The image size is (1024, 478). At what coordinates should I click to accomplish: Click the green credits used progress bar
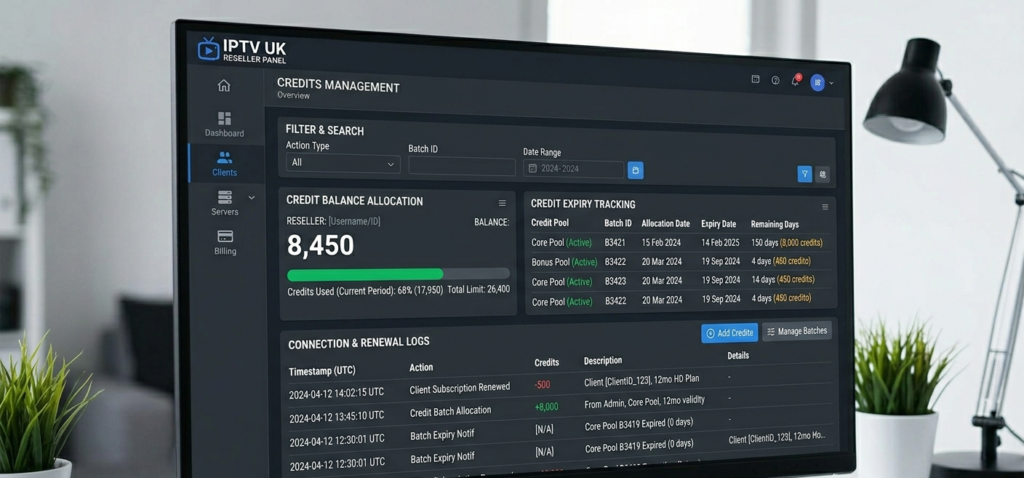point(365,274)
